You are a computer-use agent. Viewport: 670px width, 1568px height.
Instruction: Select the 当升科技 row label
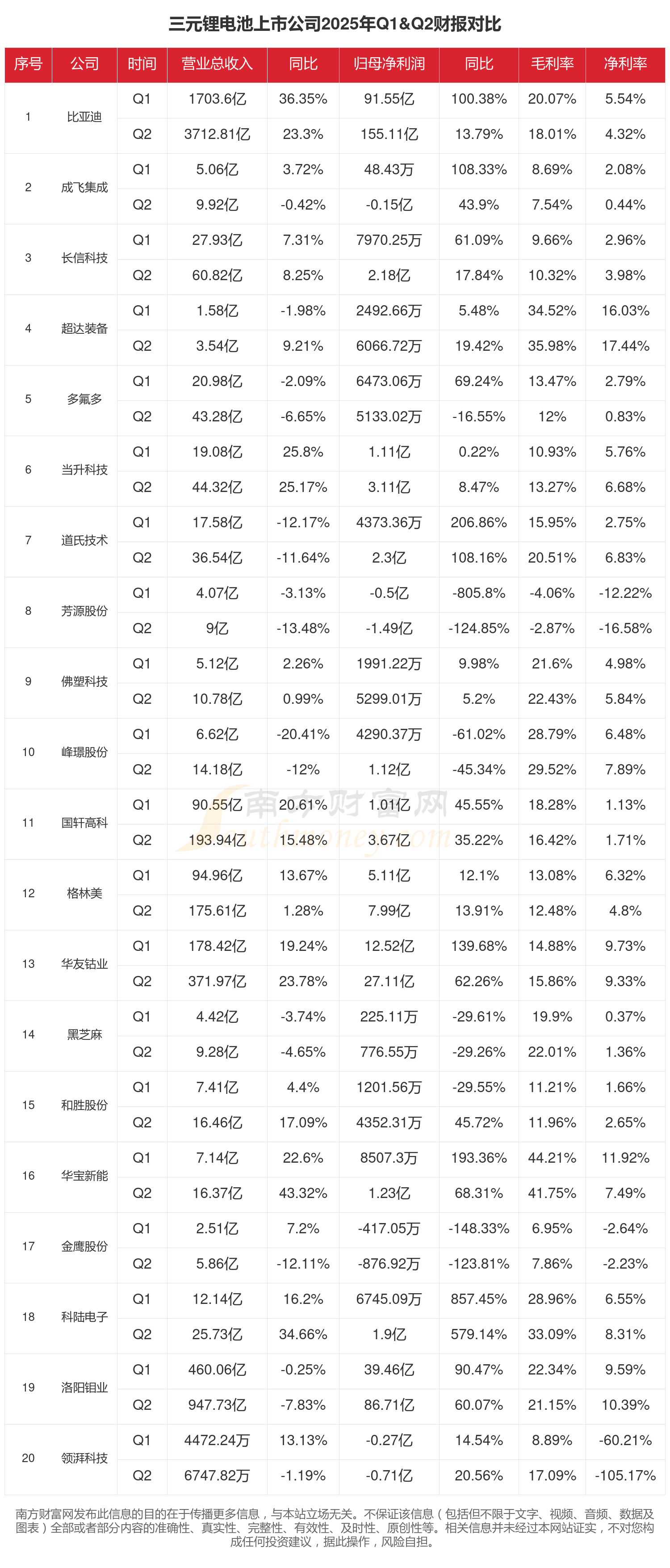[x=84, y=470]
